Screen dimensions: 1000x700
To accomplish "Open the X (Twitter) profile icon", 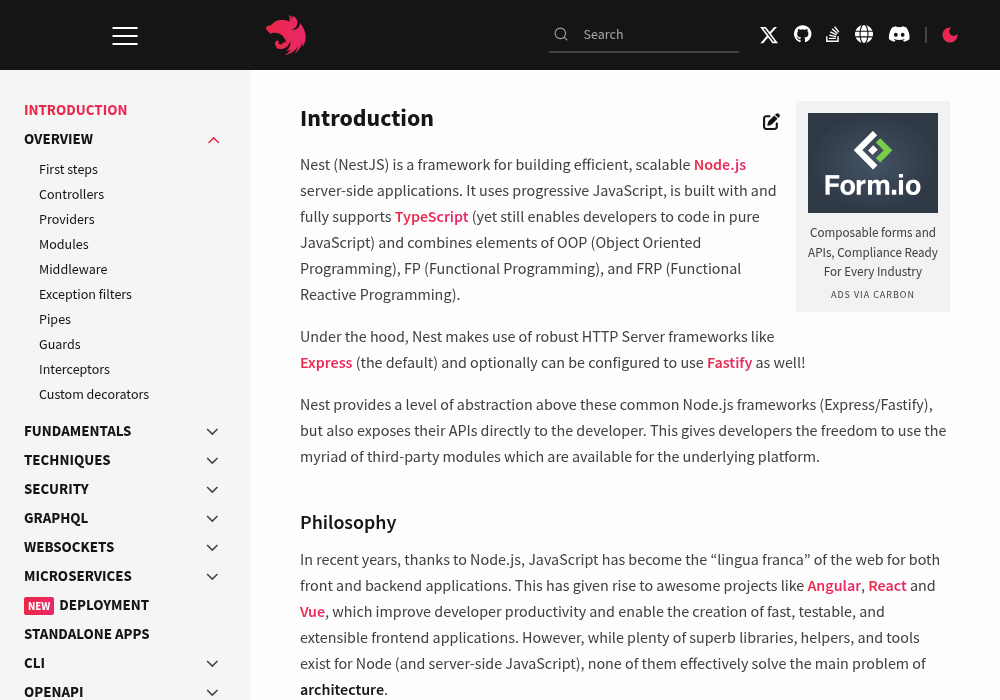I will (x=769, y=34).
